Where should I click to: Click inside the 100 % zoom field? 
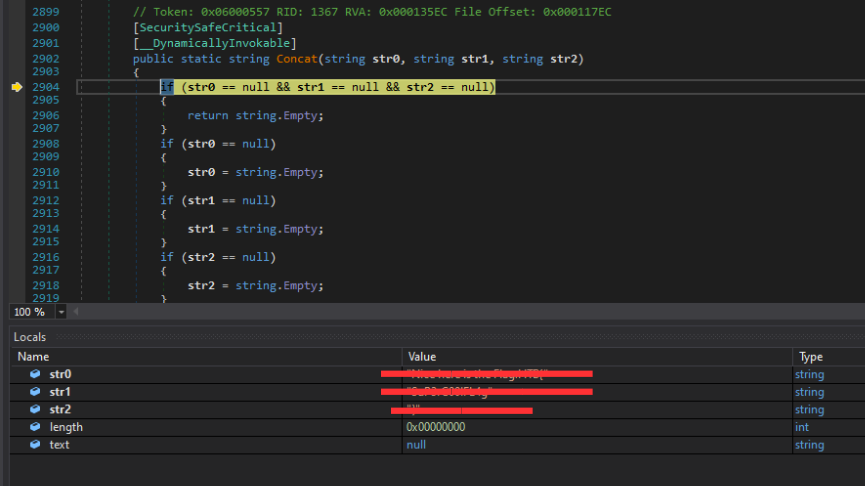28,312
